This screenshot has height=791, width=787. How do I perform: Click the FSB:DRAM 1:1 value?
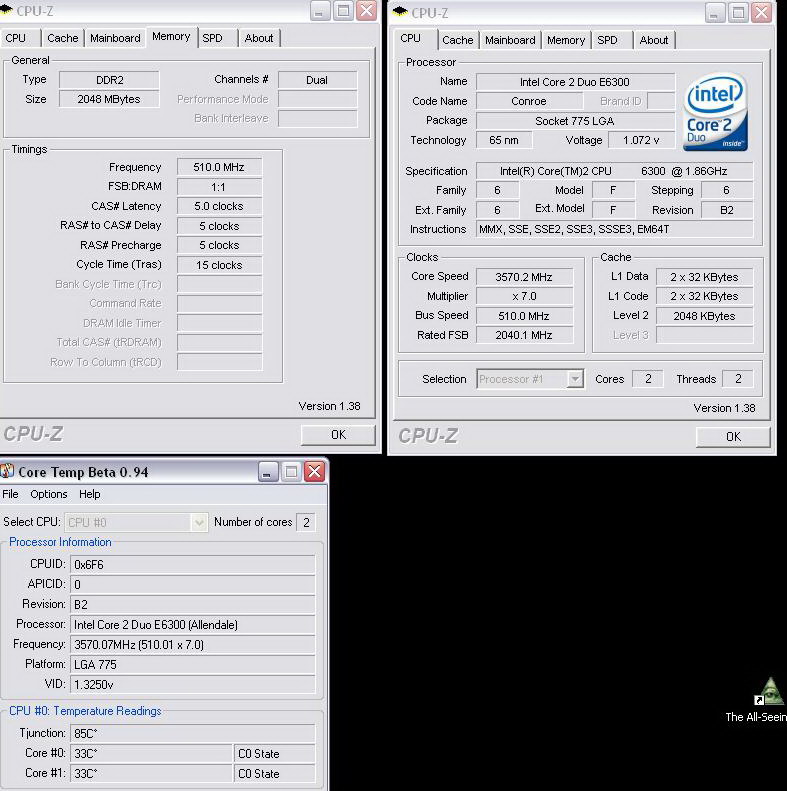tap(219, 187)
